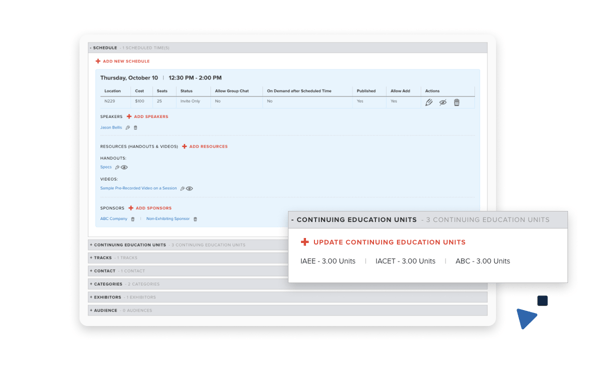Click the plus icon beside Add Resources
This screenshot has width=600, height=390.
184,146
